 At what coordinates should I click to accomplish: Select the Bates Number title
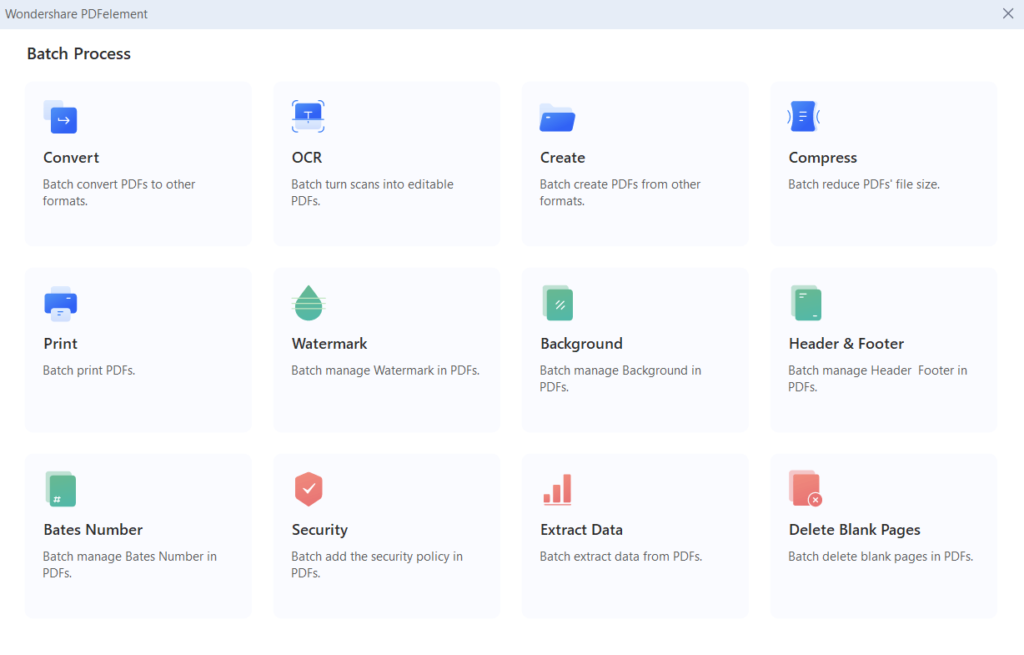click(x=93, y=530)
